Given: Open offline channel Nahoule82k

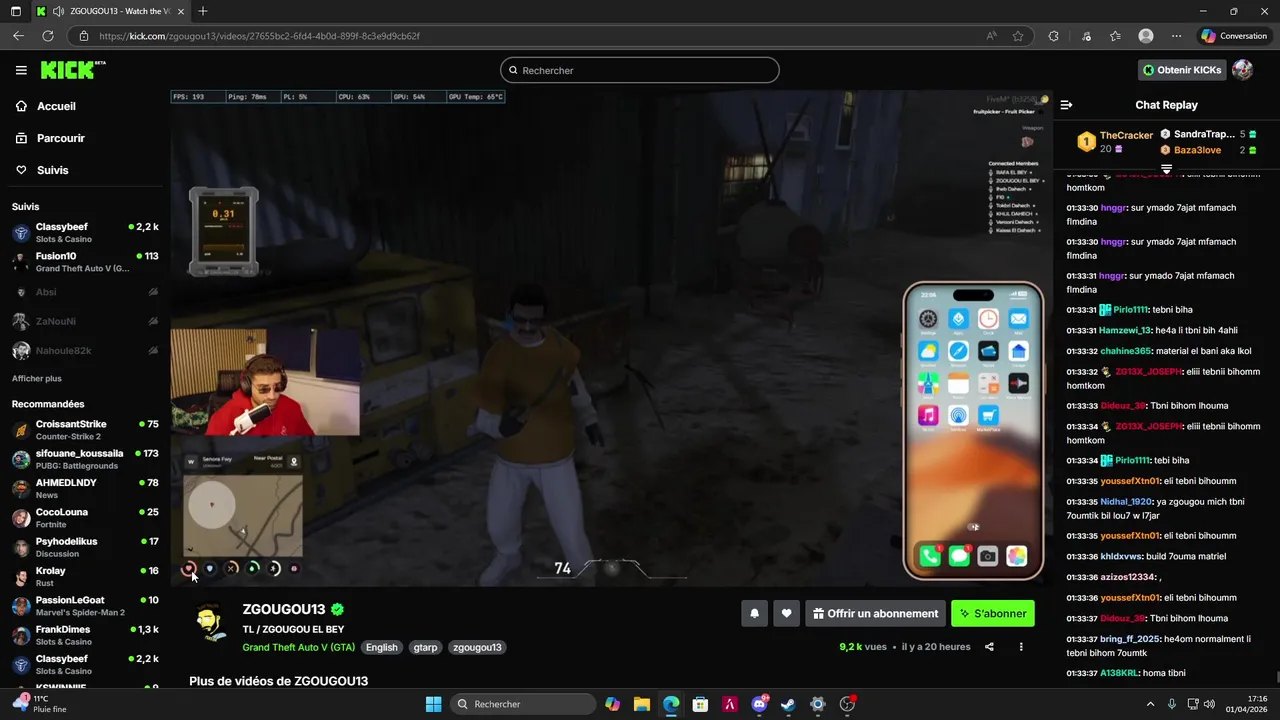Looking at the screenshot, I should (84, 351).
